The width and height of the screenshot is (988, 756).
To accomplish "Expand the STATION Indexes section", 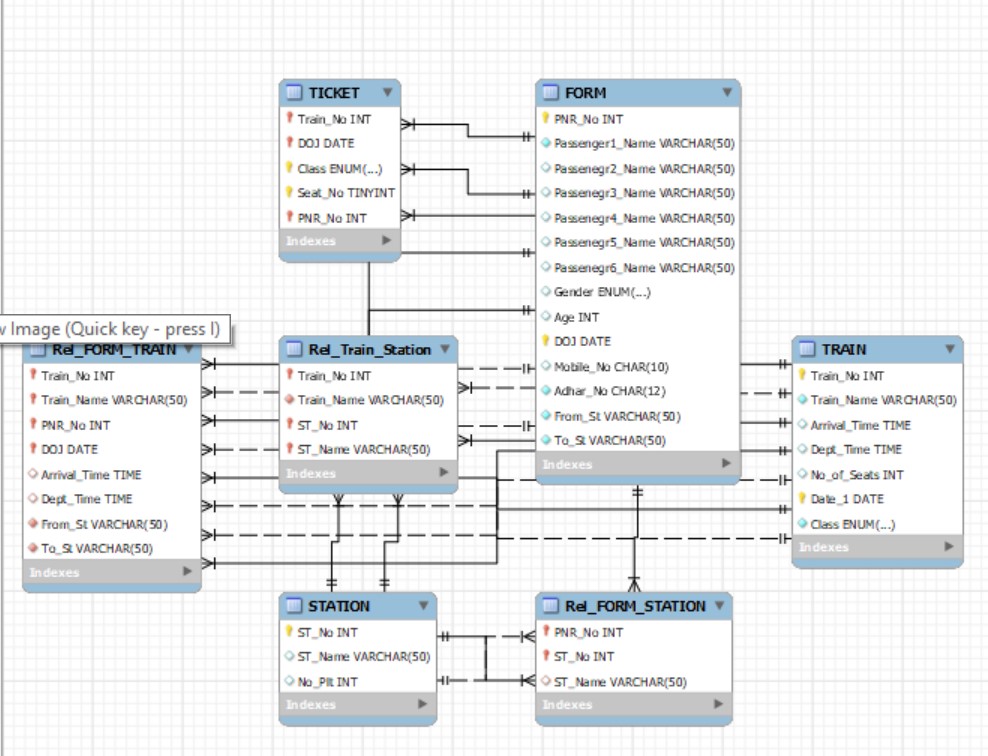I will coord(422,704).
